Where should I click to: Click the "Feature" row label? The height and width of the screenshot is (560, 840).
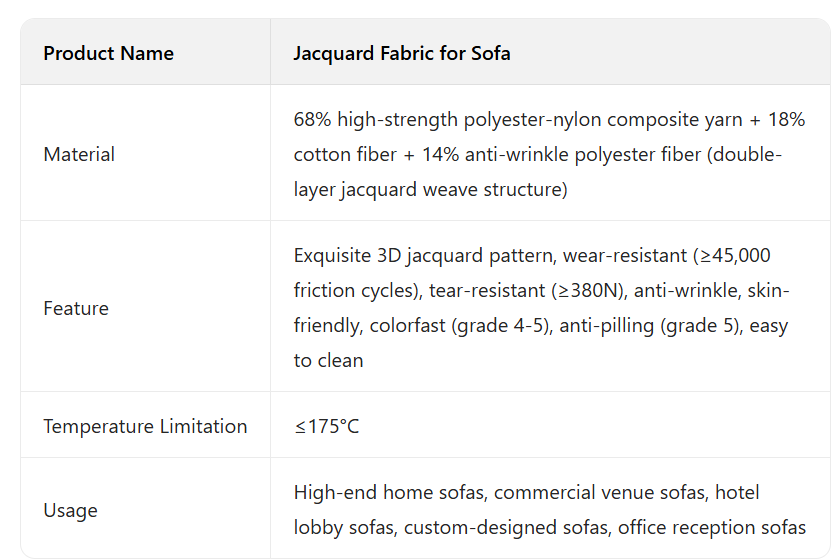(76, 308)
